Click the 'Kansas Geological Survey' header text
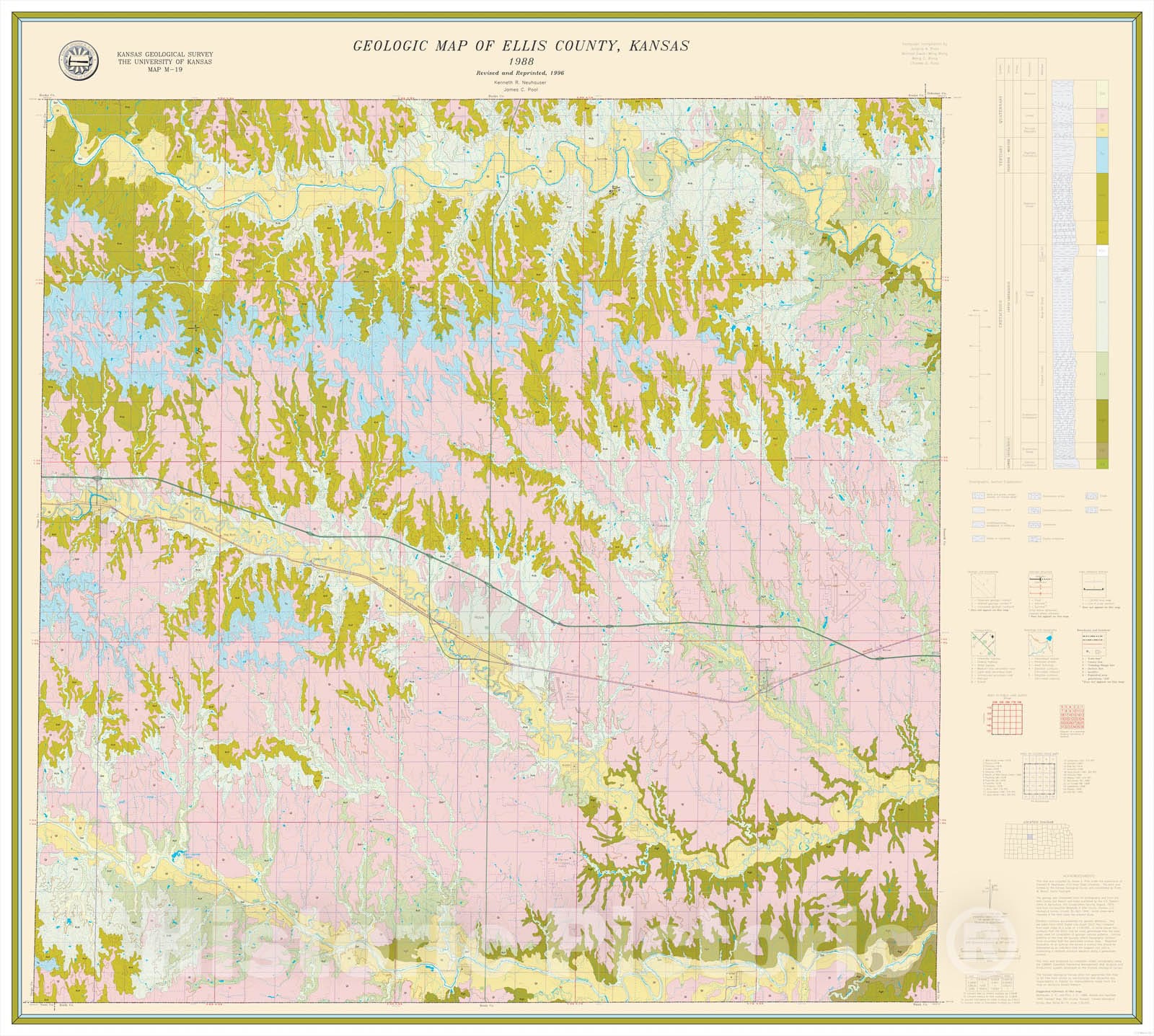 point(165,54)
